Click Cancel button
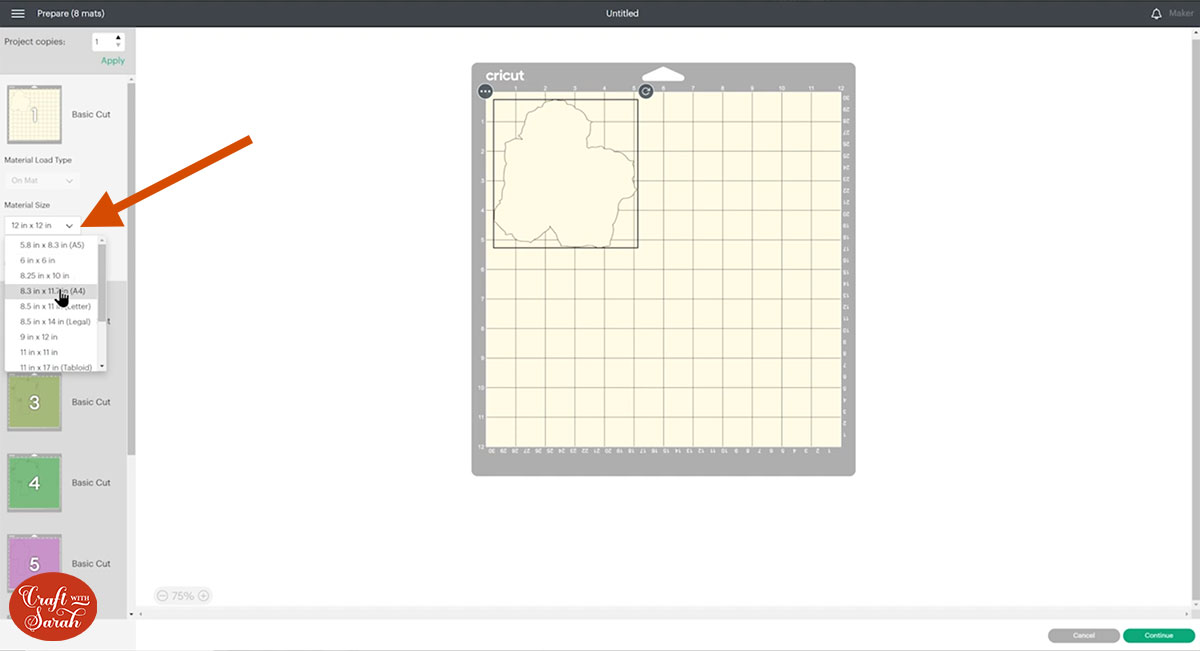Screen dimensions: 1200x651 tap(1083, 635)
